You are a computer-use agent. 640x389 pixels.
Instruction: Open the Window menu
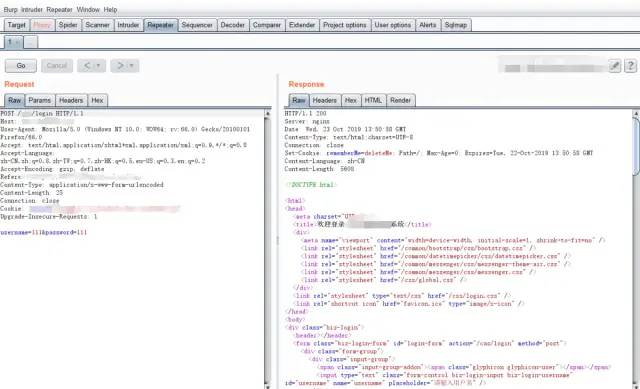(x=88, y=9)
